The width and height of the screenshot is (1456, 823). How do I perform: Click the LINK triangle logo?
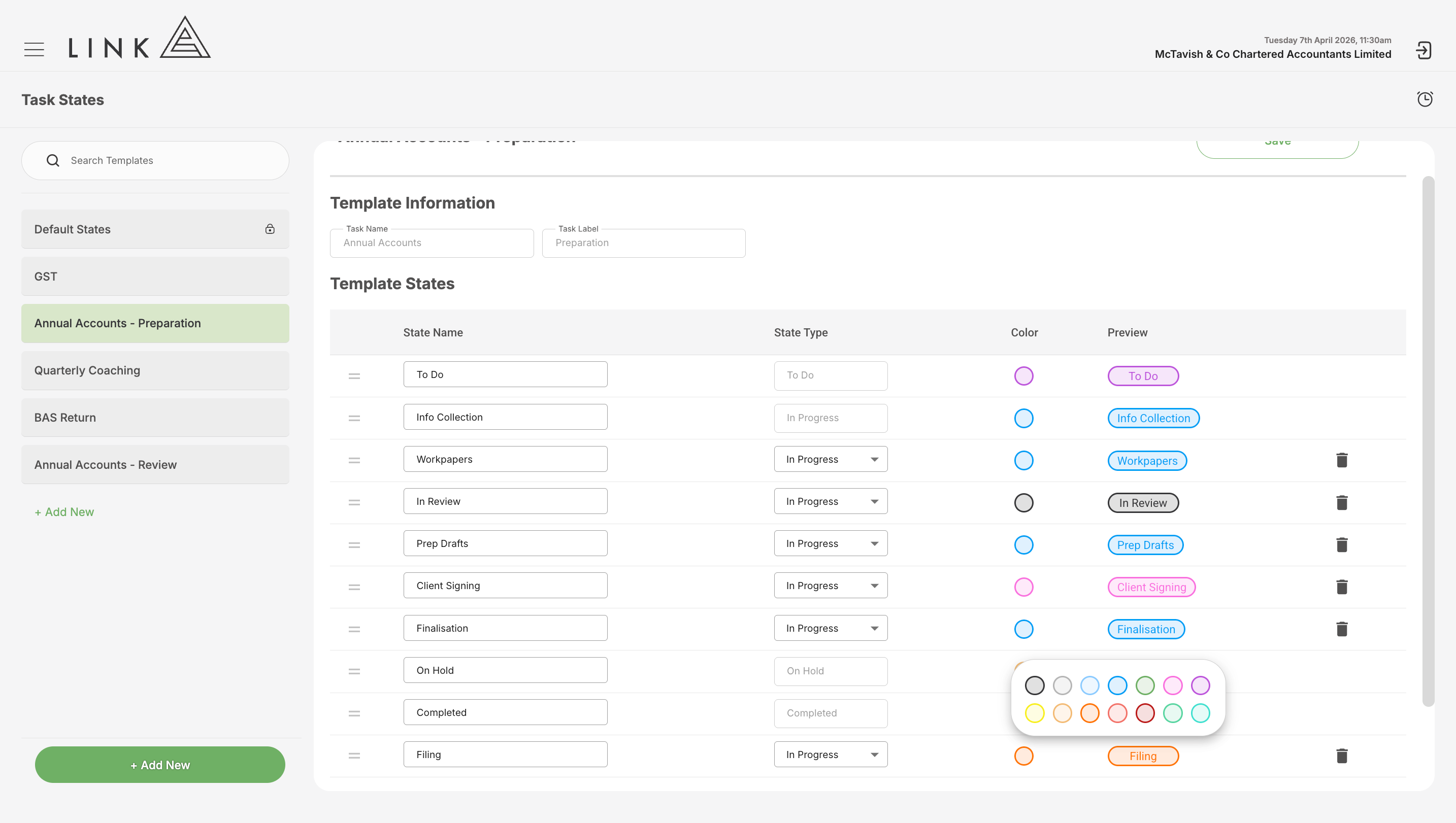point(185,38)
